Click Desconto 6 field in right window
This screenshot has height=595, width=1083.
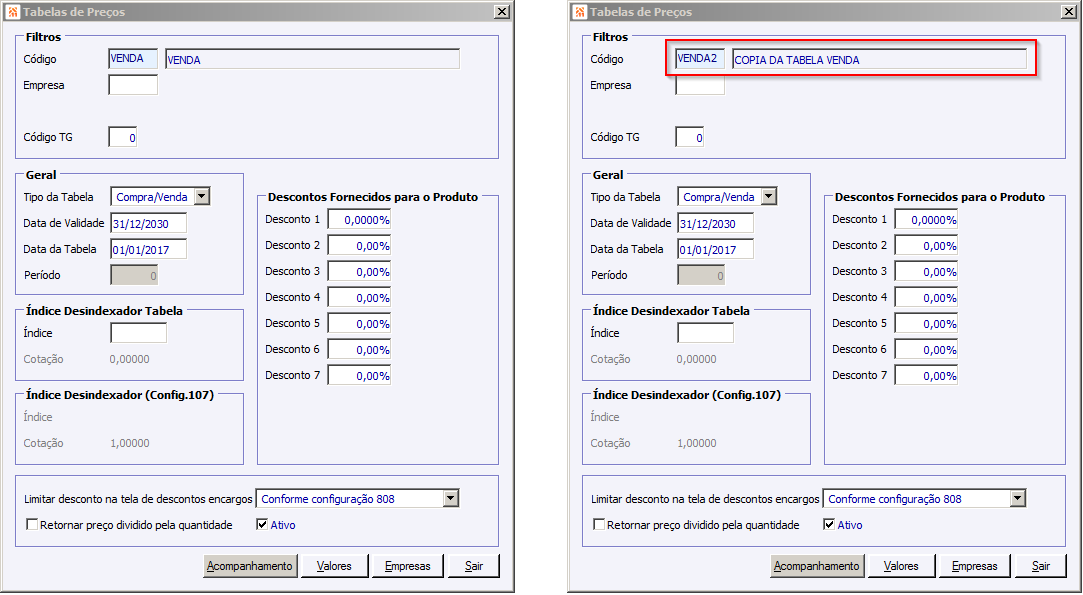[x=926, y=350]
